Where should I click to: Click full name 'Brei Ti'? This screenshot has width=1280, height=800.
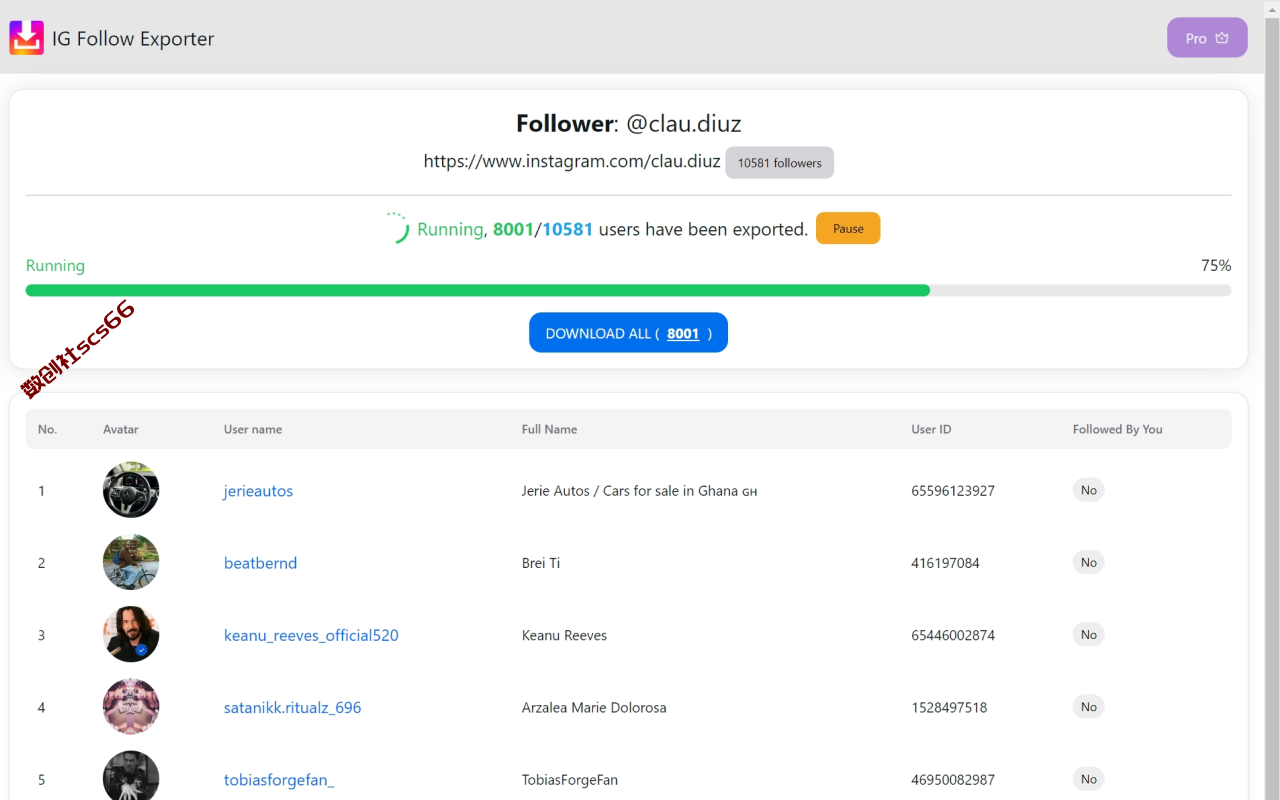coord(541,563)
